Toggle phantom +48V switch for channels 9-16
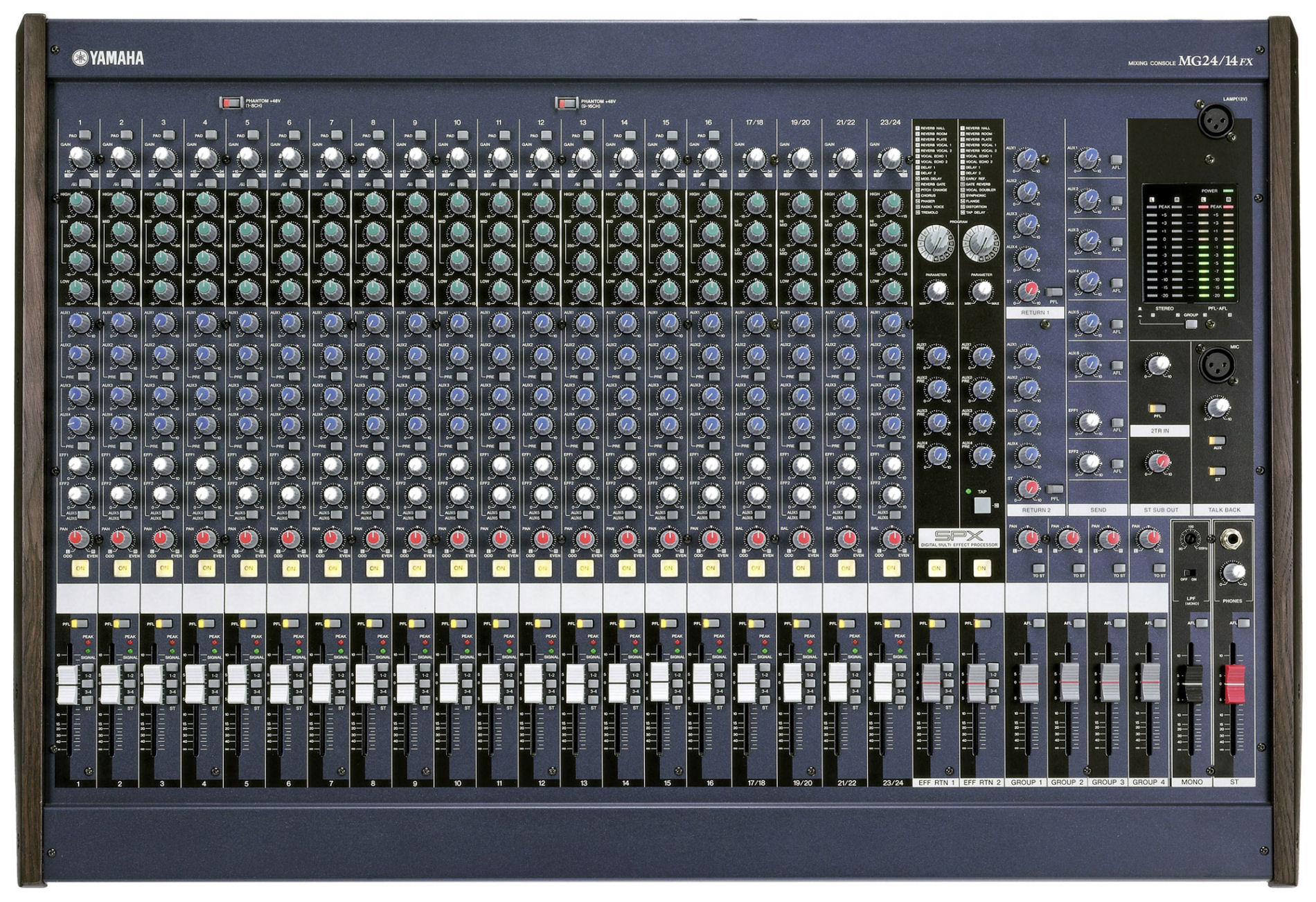The height and width of the screenshot is (902, 1316). tap(567, 103)
